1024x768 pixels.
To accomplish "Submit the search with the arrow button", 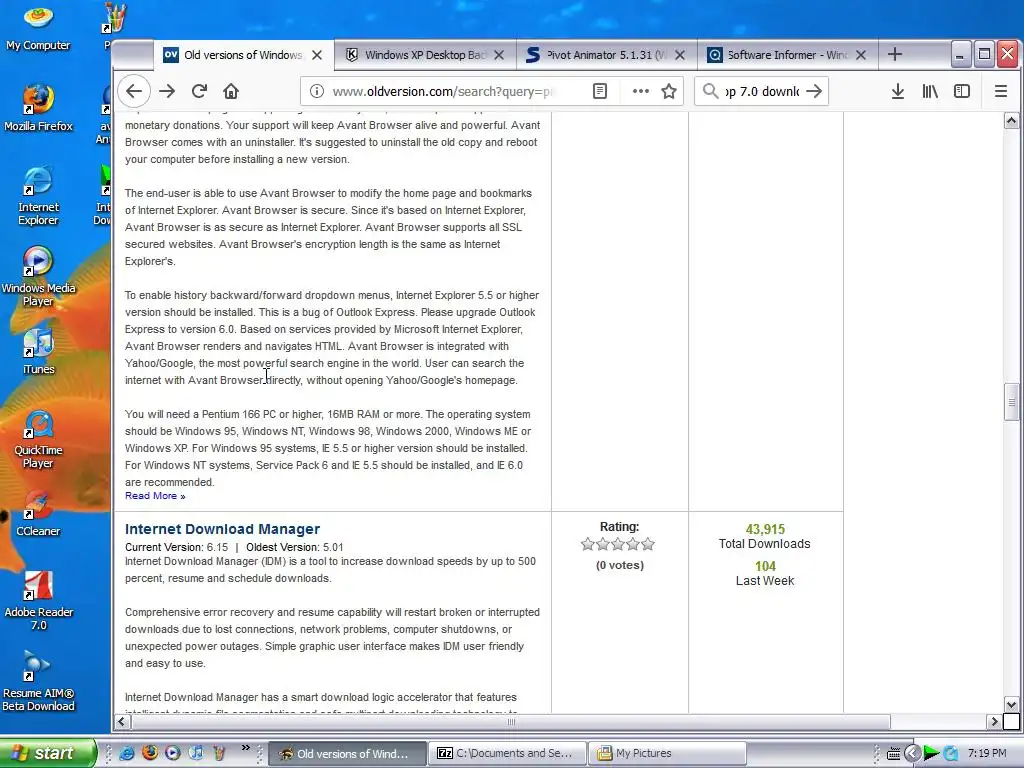I will click(x=814, y=91).
